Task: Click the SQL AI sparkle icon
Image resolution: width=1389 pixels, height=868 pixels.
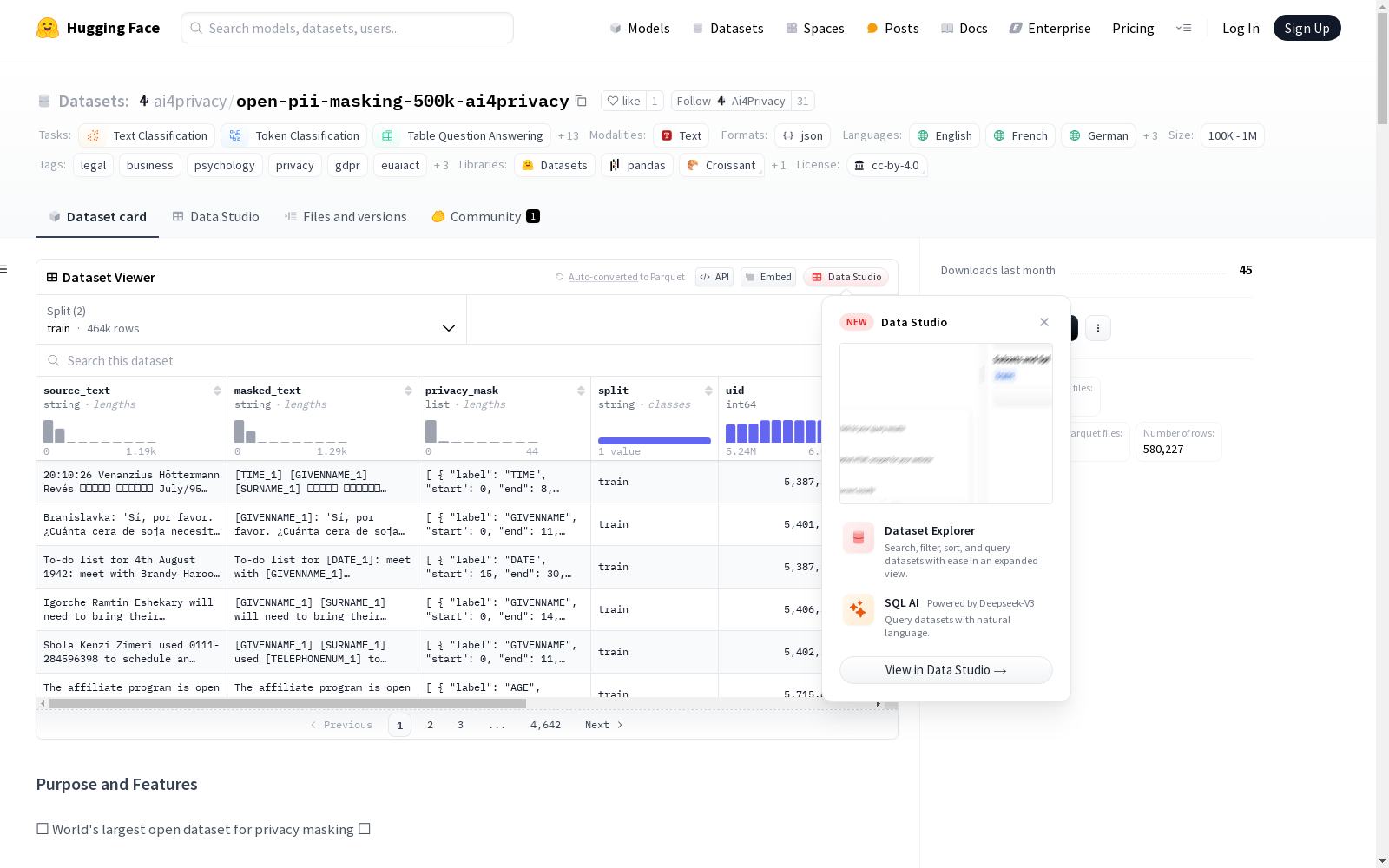Action: tap(859, 609)
